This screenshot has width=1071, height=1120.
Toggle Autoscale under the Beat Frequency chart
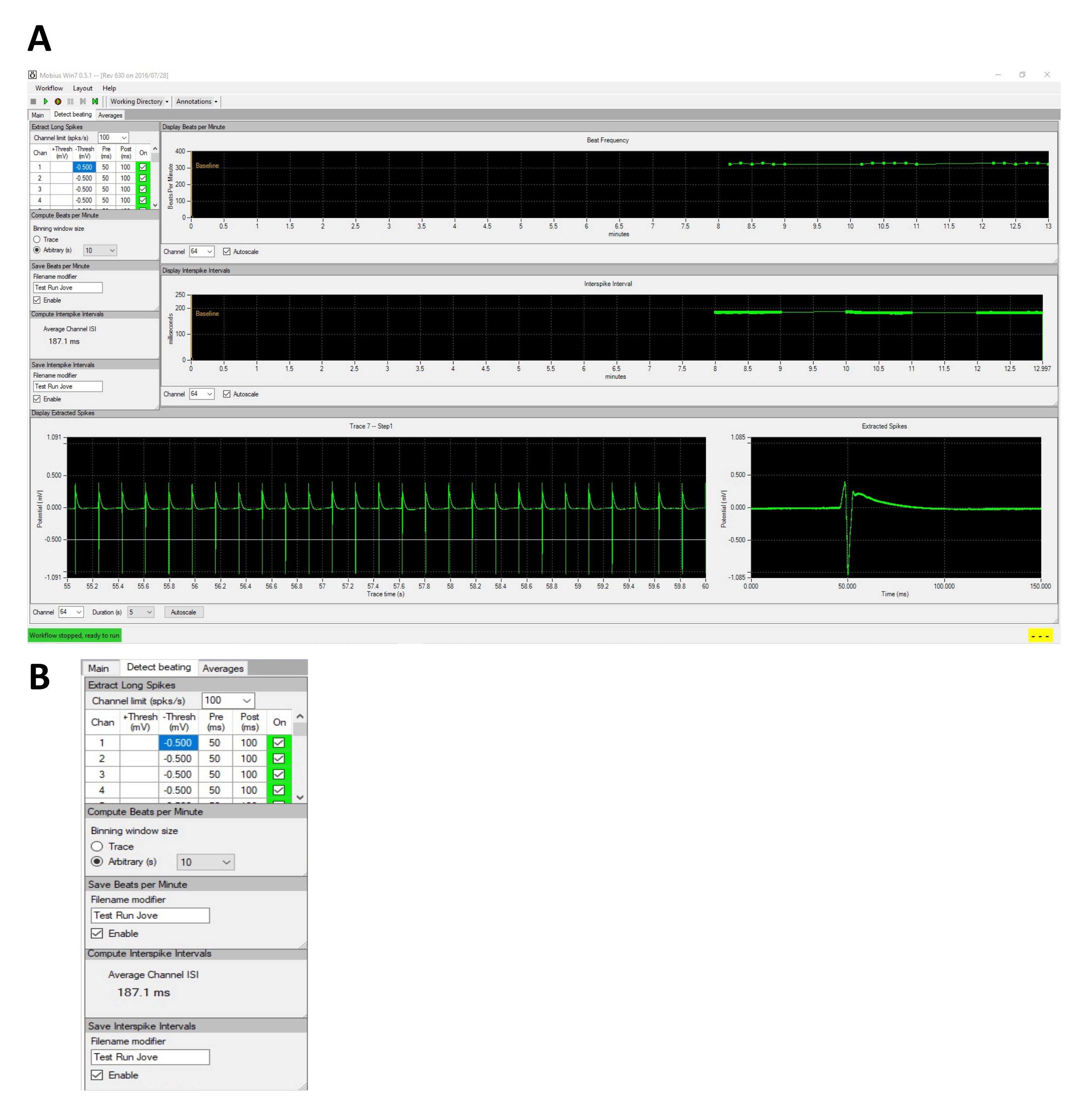[227, 252]
